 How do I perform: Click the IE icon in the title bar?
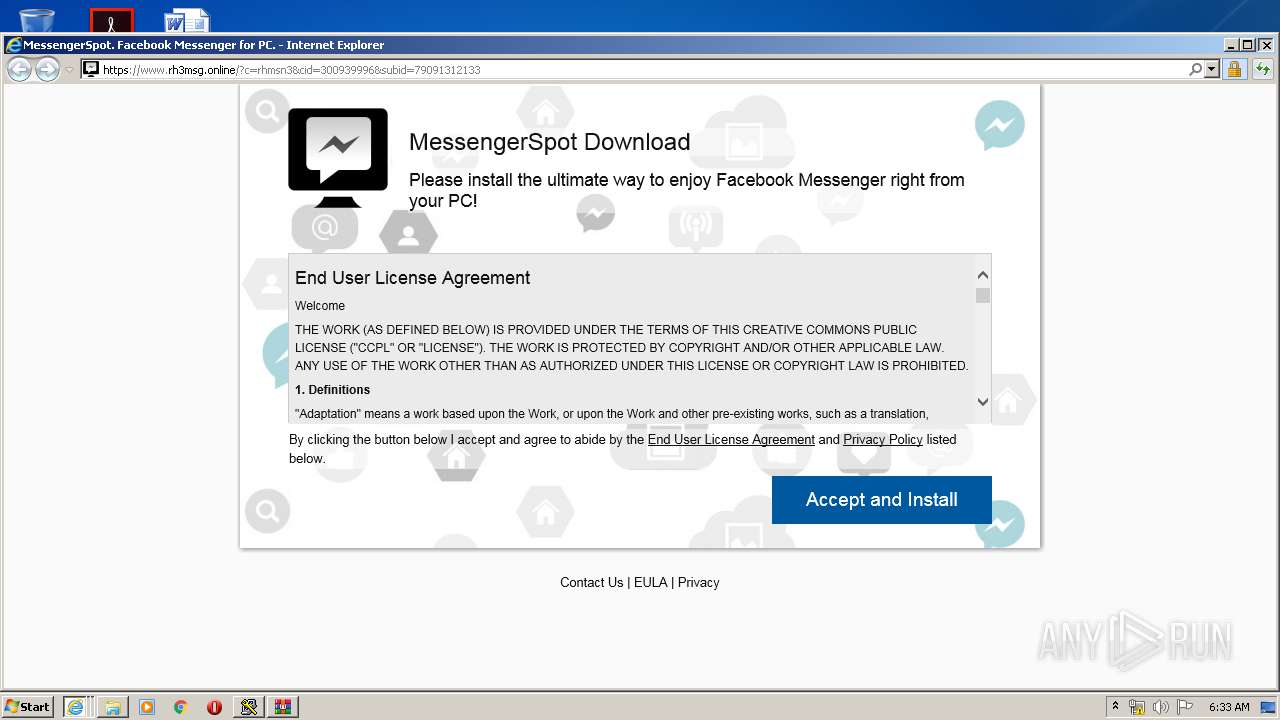click(x=14, y=45)
